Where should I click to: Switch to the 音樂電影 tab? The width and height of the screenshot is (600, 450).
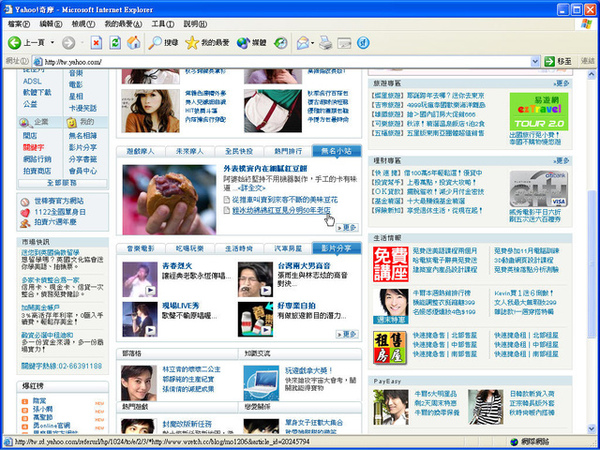[140, 249]
